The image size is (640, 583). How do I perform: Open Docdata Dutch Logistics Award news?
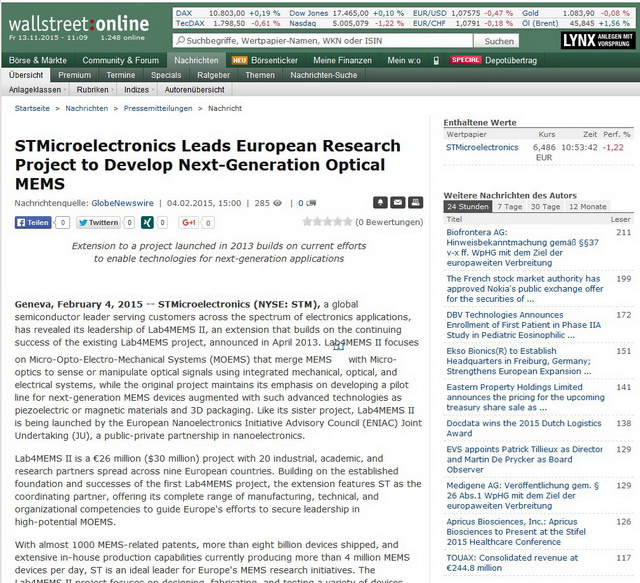(524, 428)
